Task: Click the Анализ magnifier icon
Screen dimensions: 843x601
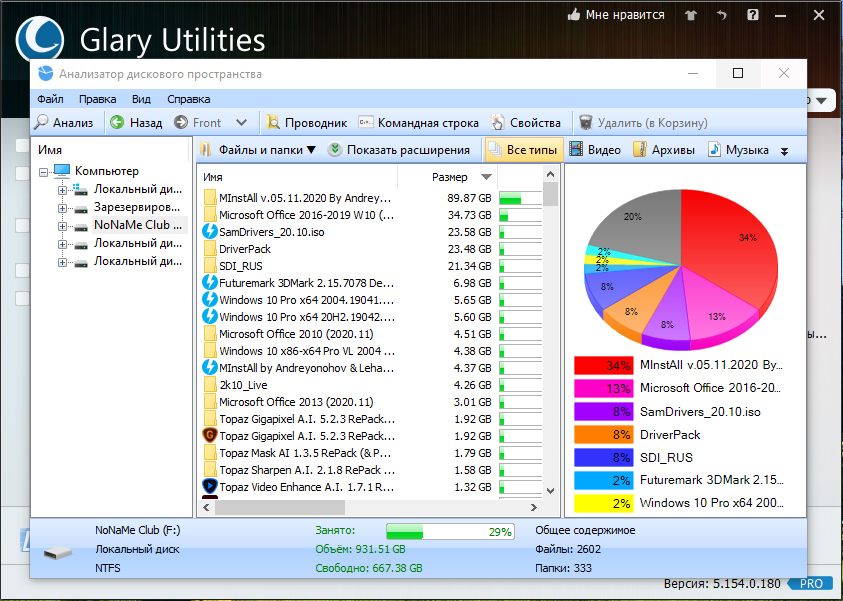Action: pyautogui.click(x=41, y=123)
